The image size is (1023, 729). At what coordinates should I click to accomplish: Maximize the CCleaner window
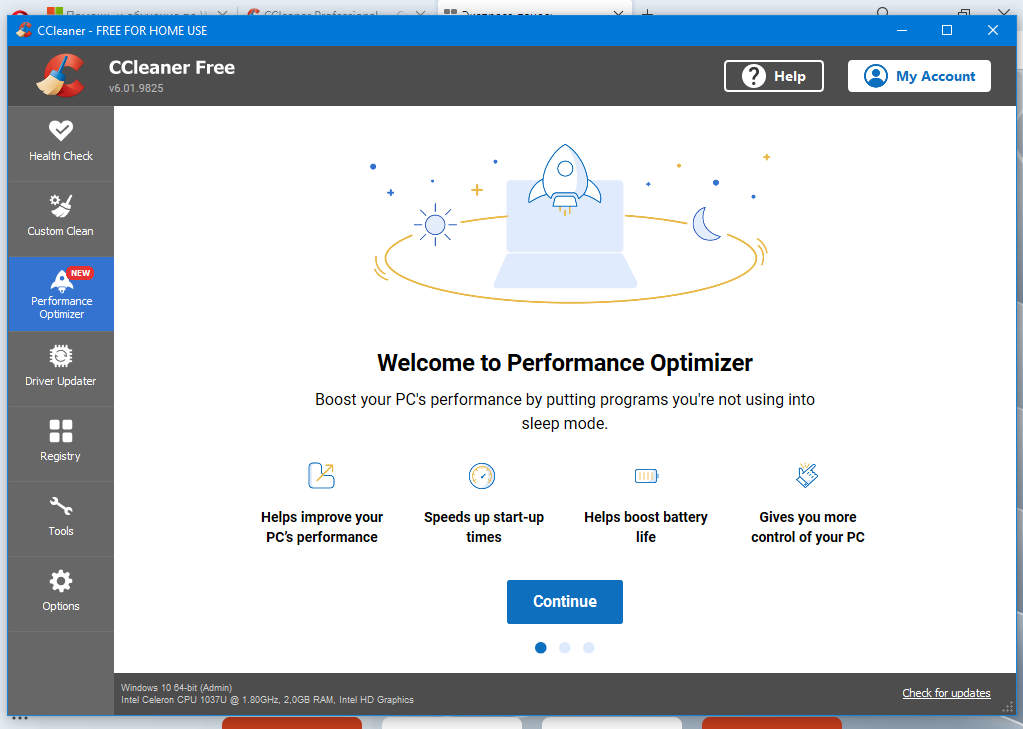947,30
